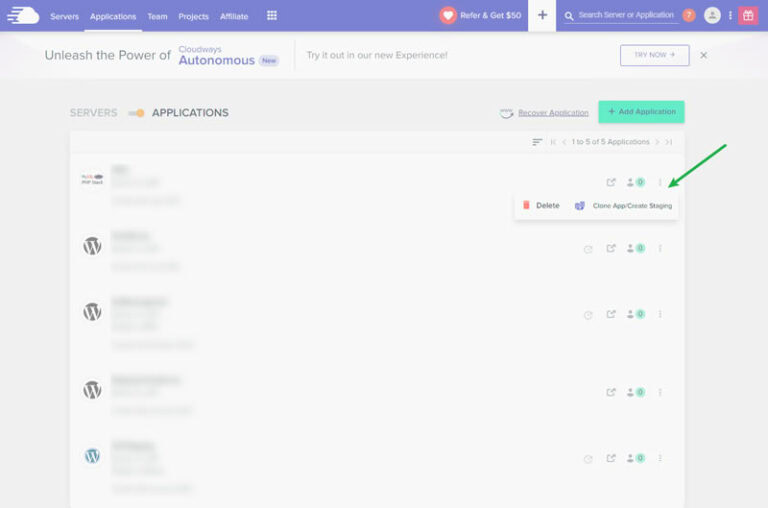Open the vertical dots menu beside avatar
This screenshot has width=768, height=508.
coord(730,16)
